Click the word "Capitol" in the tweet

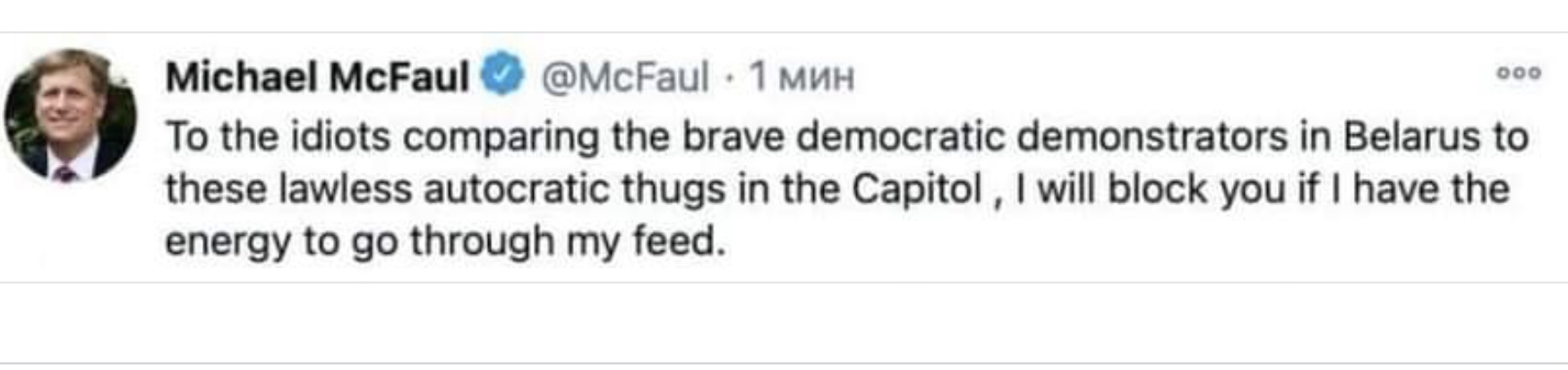pos(917,189)
